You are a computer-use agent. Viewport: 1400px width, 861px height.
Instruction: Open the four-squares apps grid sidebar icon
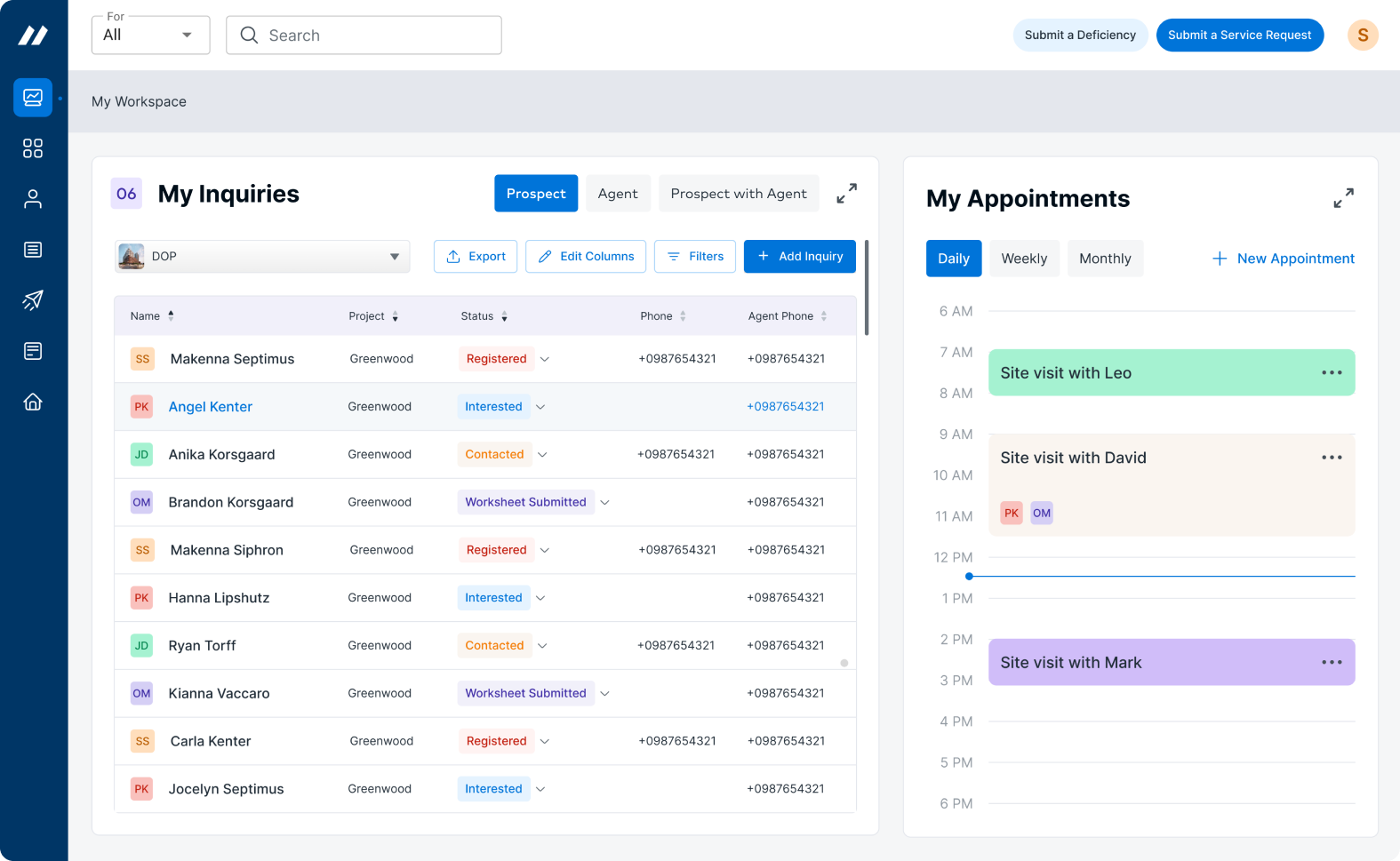(33, 148)
